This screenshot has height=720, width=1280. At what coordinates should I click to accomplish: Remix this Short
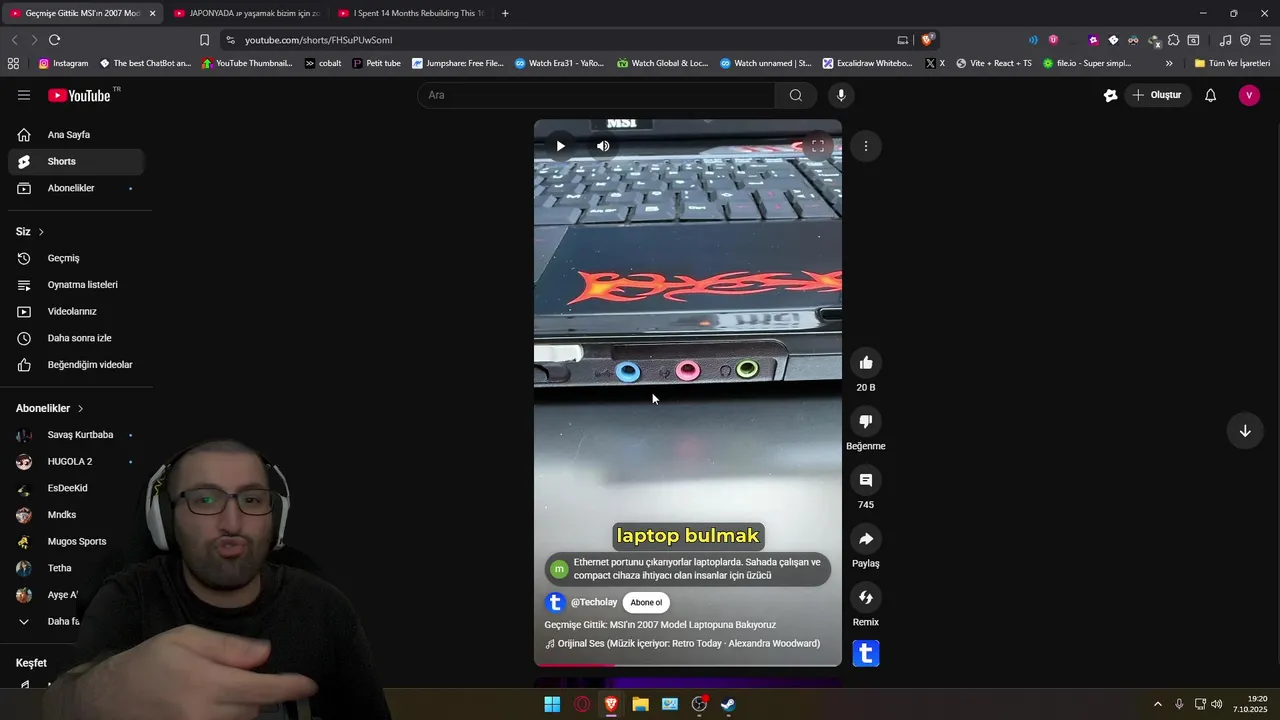866,597
